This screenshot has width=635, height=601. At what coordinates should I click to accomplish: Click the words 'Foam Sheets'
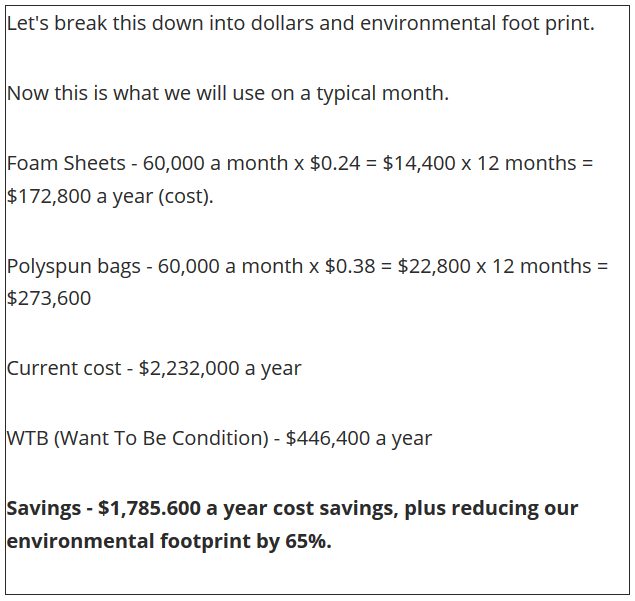click(x=66, y=163)
